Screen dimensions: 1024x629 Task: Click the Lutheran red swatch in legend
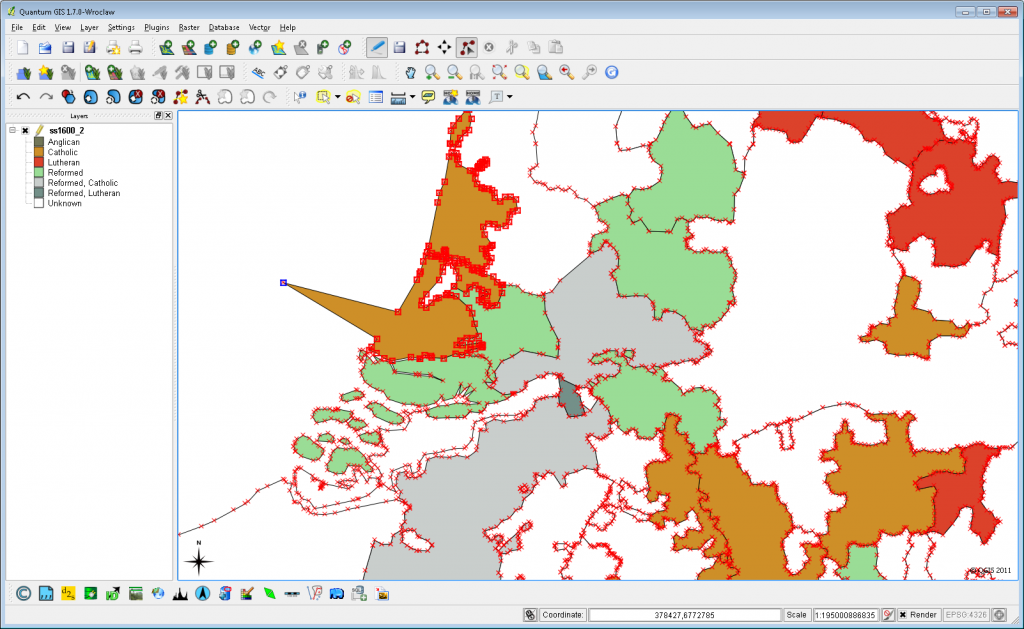(x=39, y=163)
